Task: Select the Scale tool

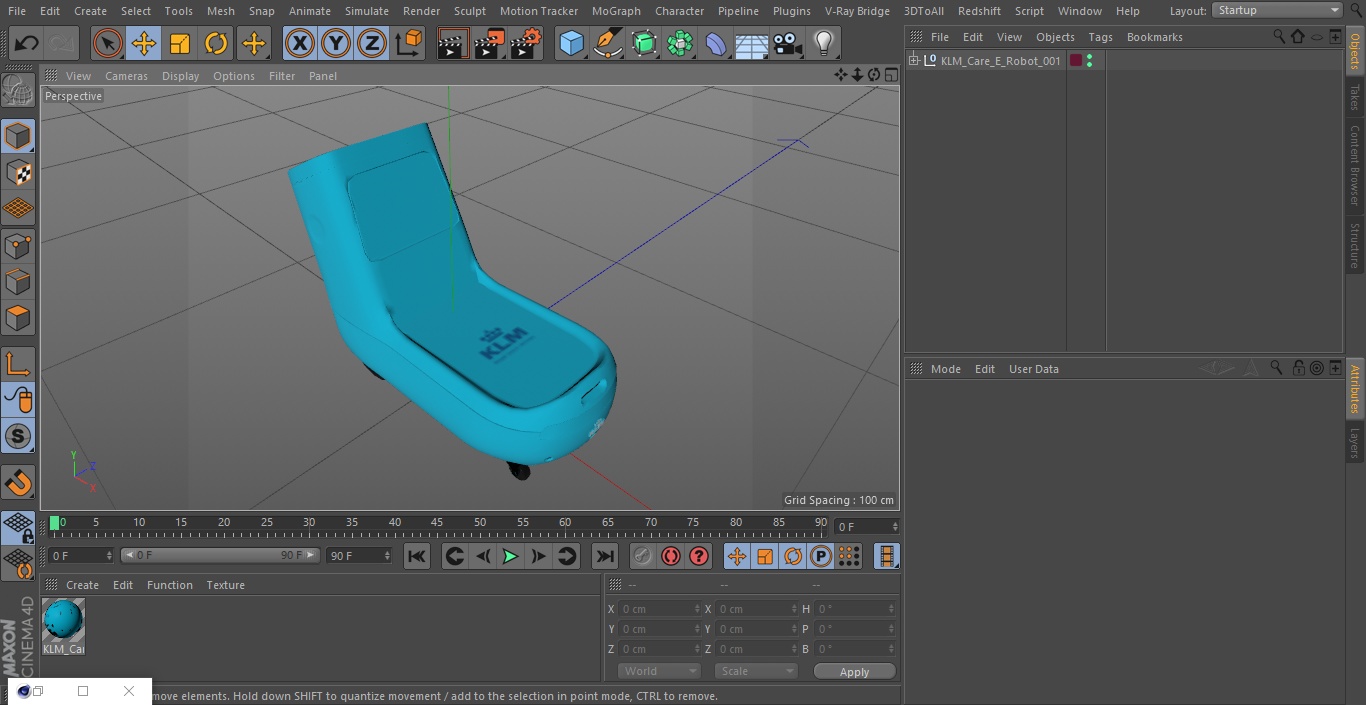Action: pyautogui.click(x=180, y=44)
